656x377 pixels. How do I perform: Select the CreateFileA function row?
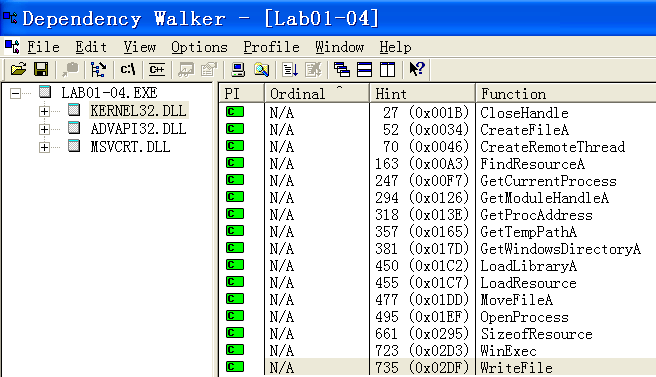[x=438, y=130]
